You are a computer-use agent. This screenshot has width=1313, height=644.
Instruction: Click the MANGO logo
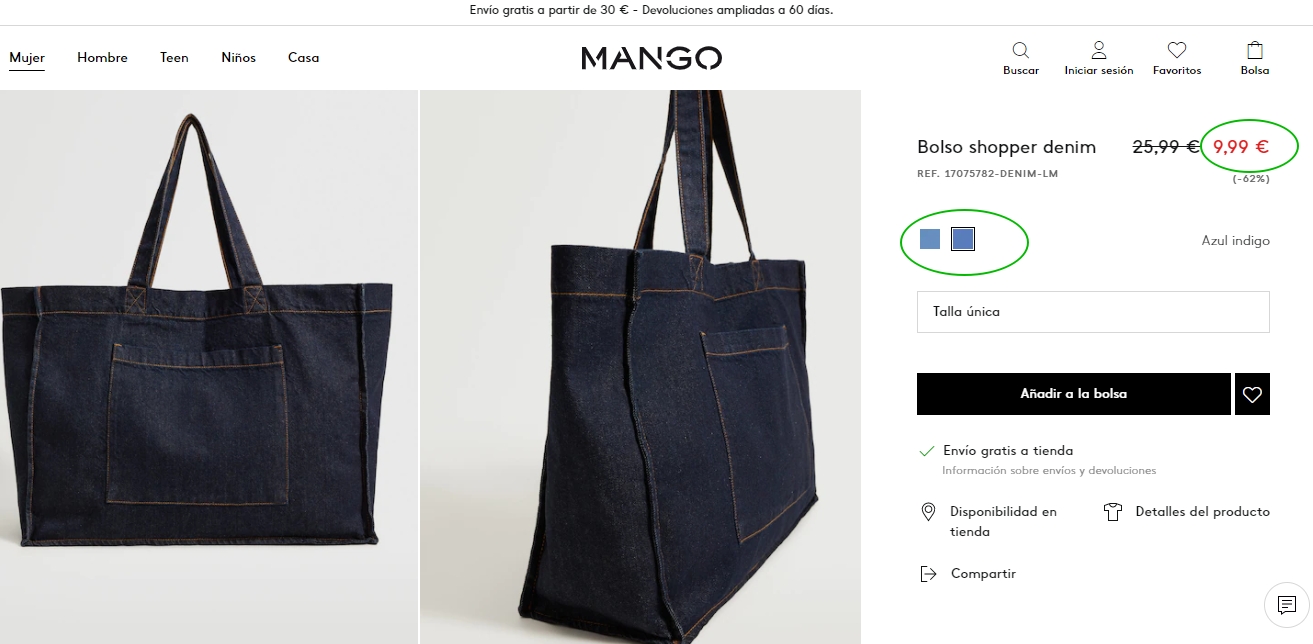(651, 58)
